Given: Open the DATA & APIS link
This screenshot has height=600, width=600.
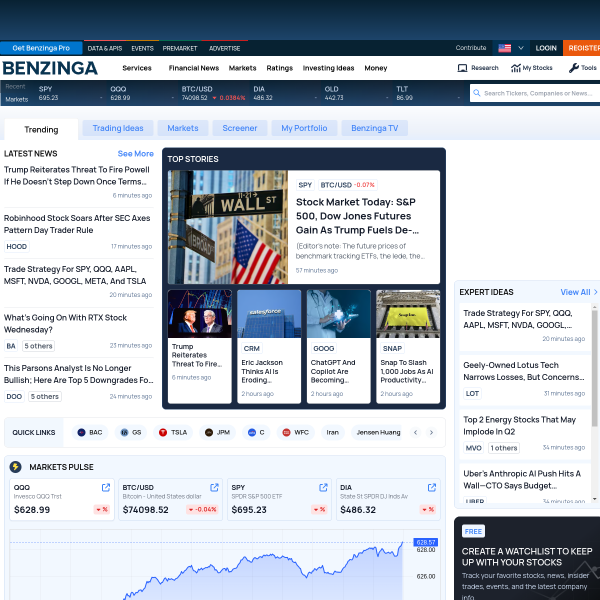Looking at the screenshot, I should [x=105, y=49].
